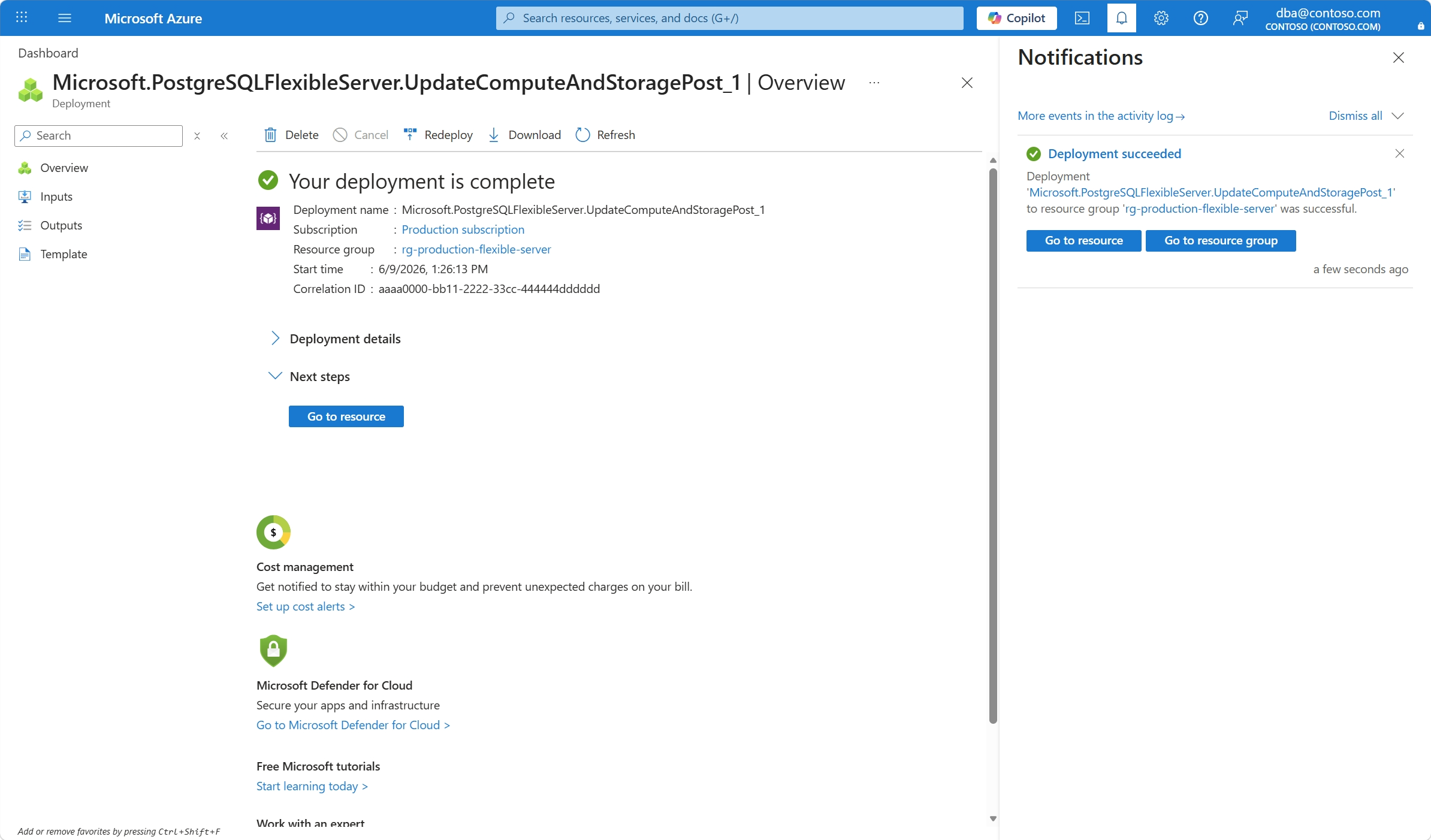Open the Production subscription link
This screenshot has width=1431, height=840.
coord(463,229)
